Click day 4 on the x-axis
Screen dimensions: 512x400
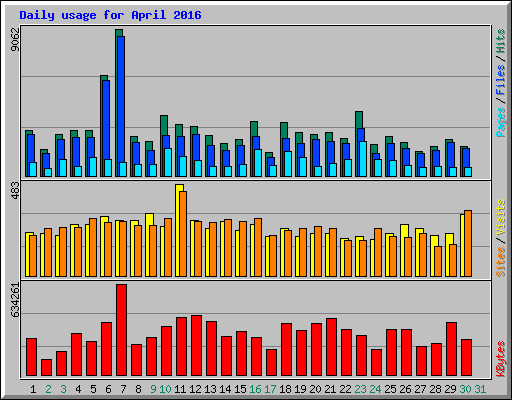[78, 389]
